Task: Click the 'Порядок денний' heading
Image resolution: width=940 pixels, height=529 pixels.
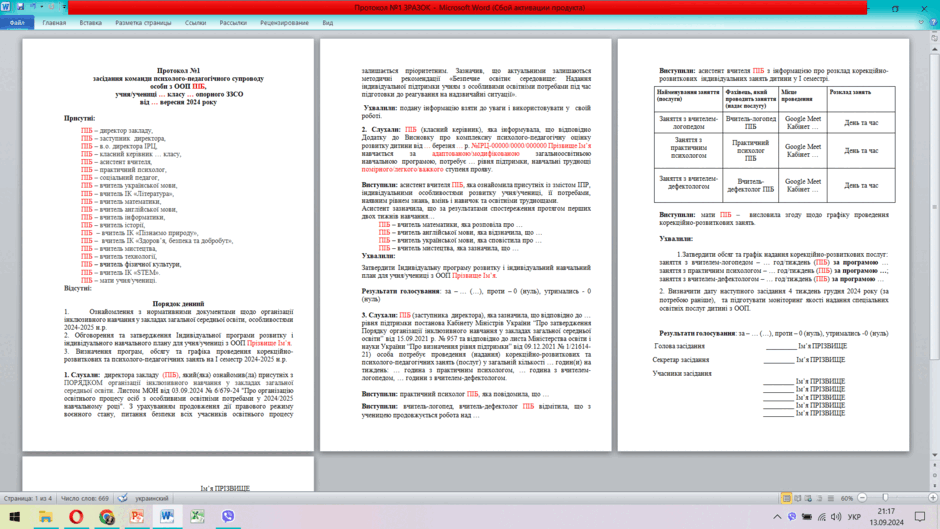Action: tap(178, 303)
